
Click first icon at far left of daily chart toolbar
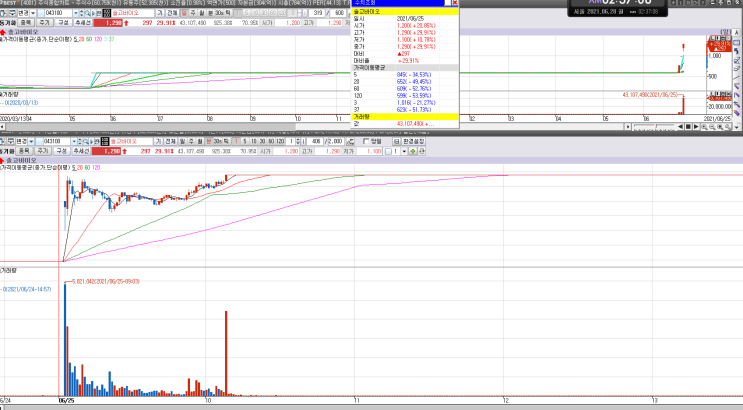[3, 13]
